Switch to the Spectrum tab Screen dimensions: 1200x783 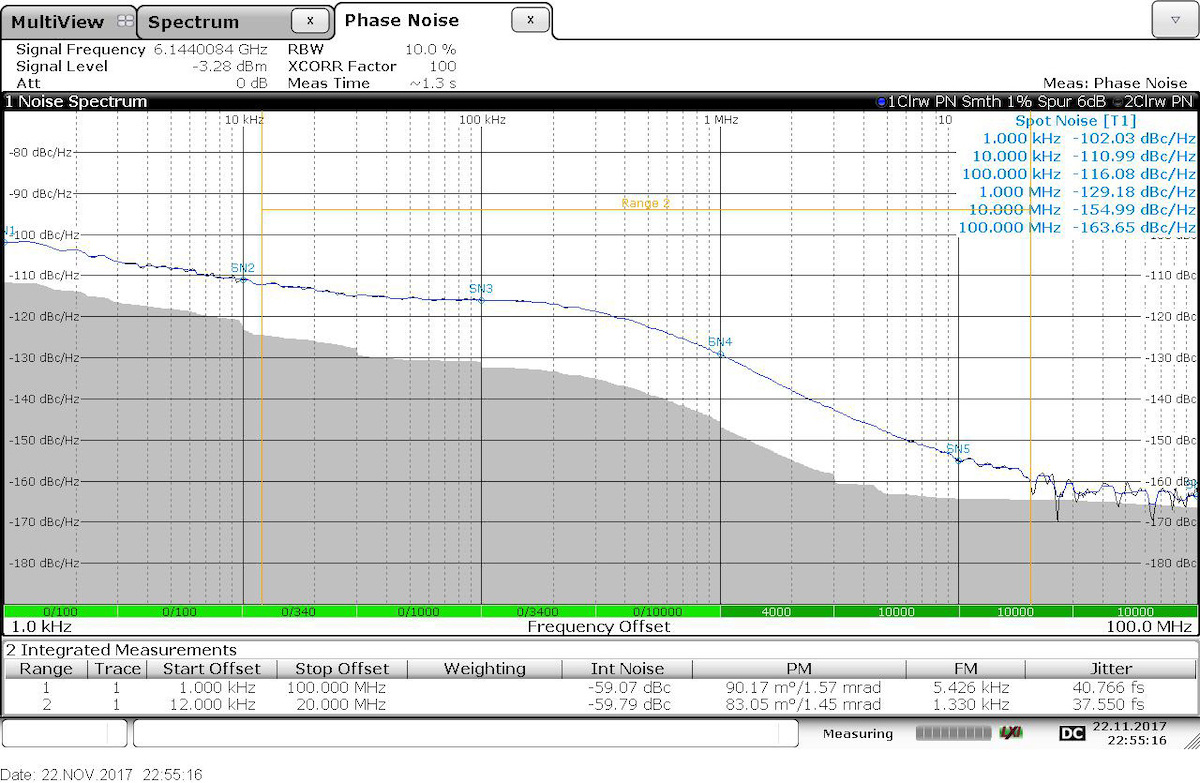(x=194, y=22)
